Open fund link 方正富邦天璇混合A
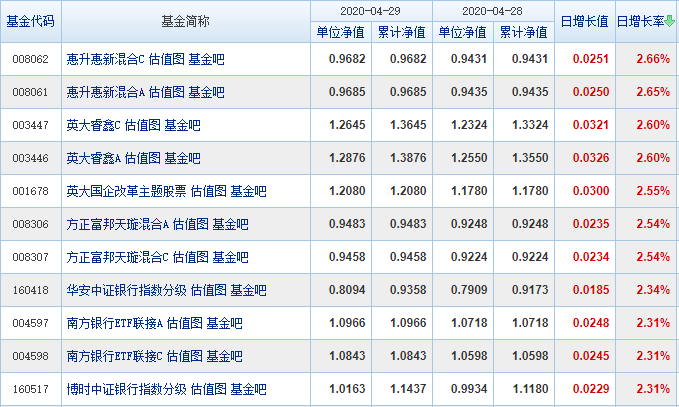The width and height of the screenshot is (679, 407). click(x=117, y=224)
